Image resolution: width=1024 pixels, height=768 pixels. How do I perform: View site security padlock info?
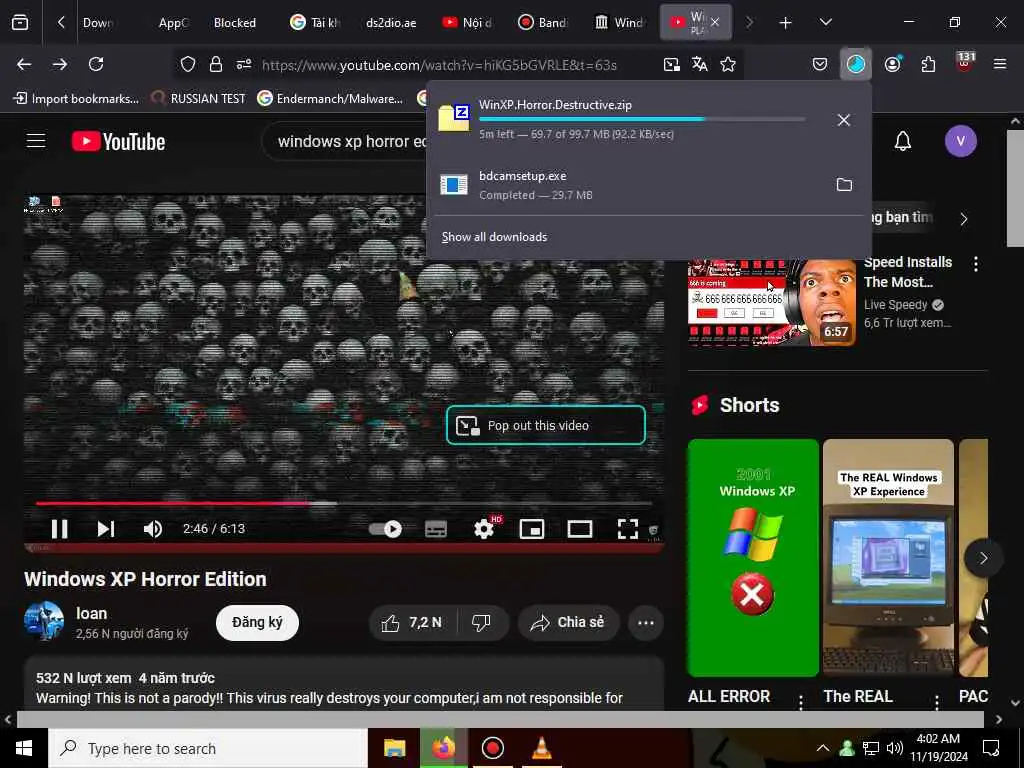click(x=216, y=64)
